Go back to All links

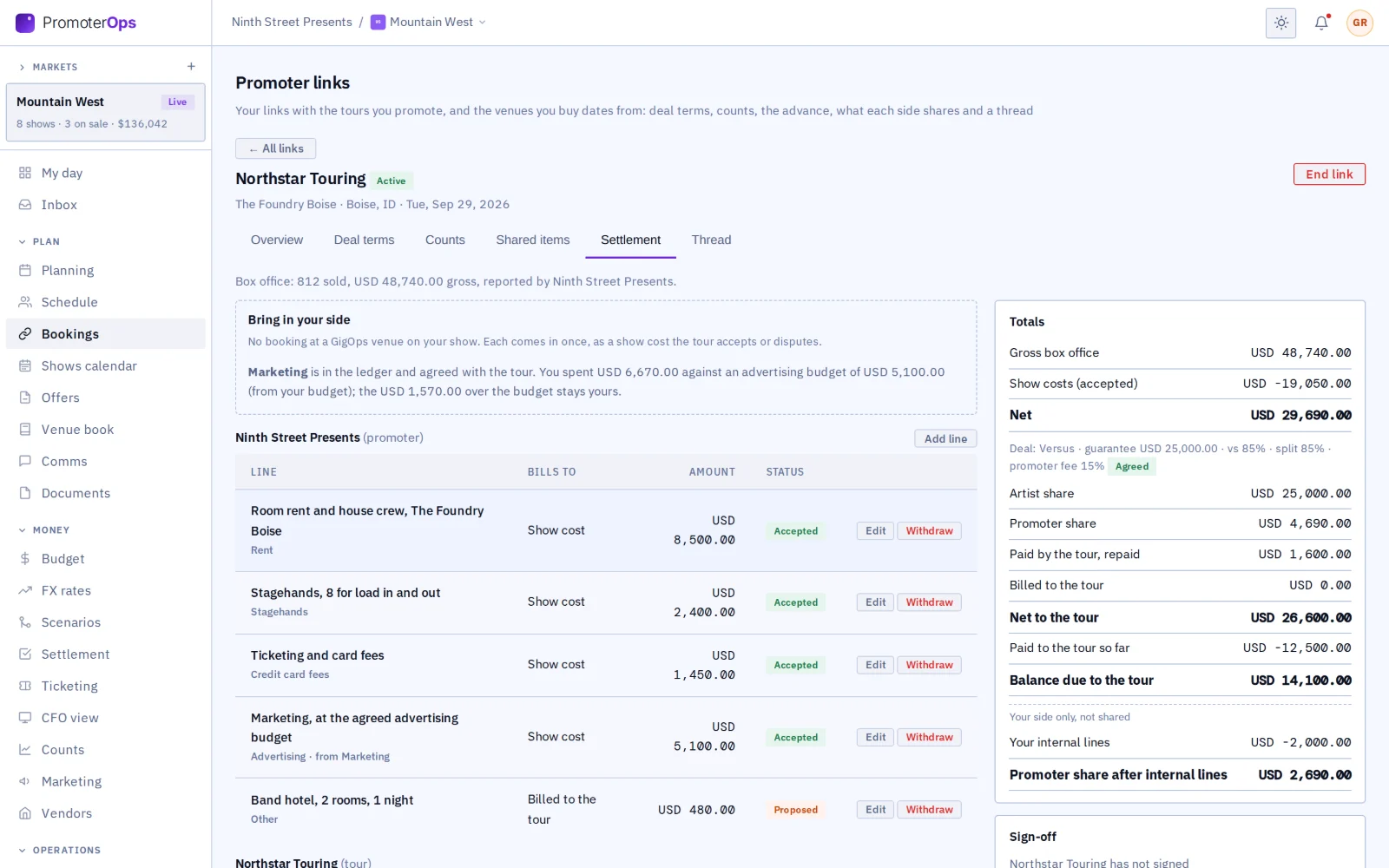pyautogui.click(x=276, y=148)
